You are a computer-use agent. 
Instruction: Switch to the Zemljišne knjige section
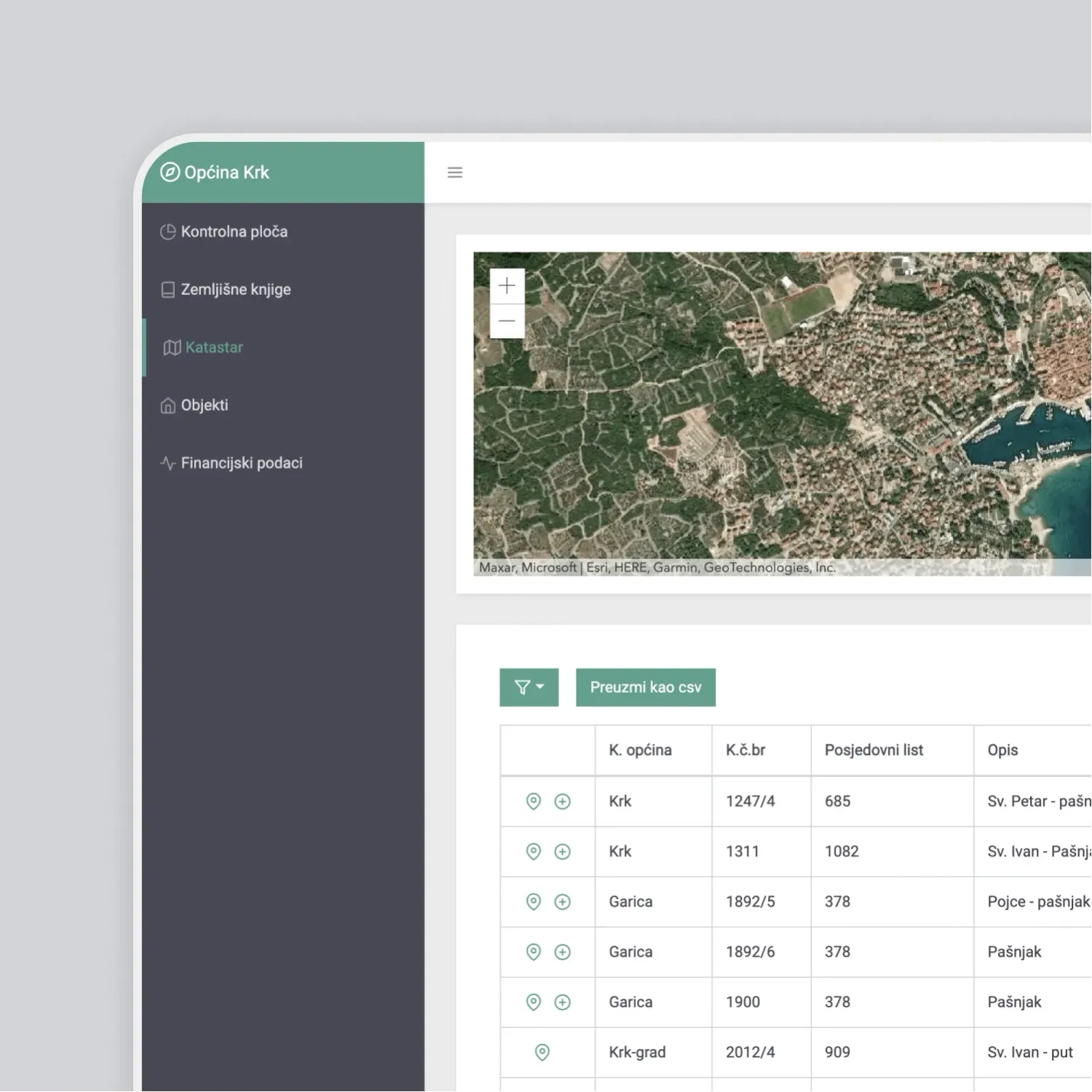tap(237, 289)
